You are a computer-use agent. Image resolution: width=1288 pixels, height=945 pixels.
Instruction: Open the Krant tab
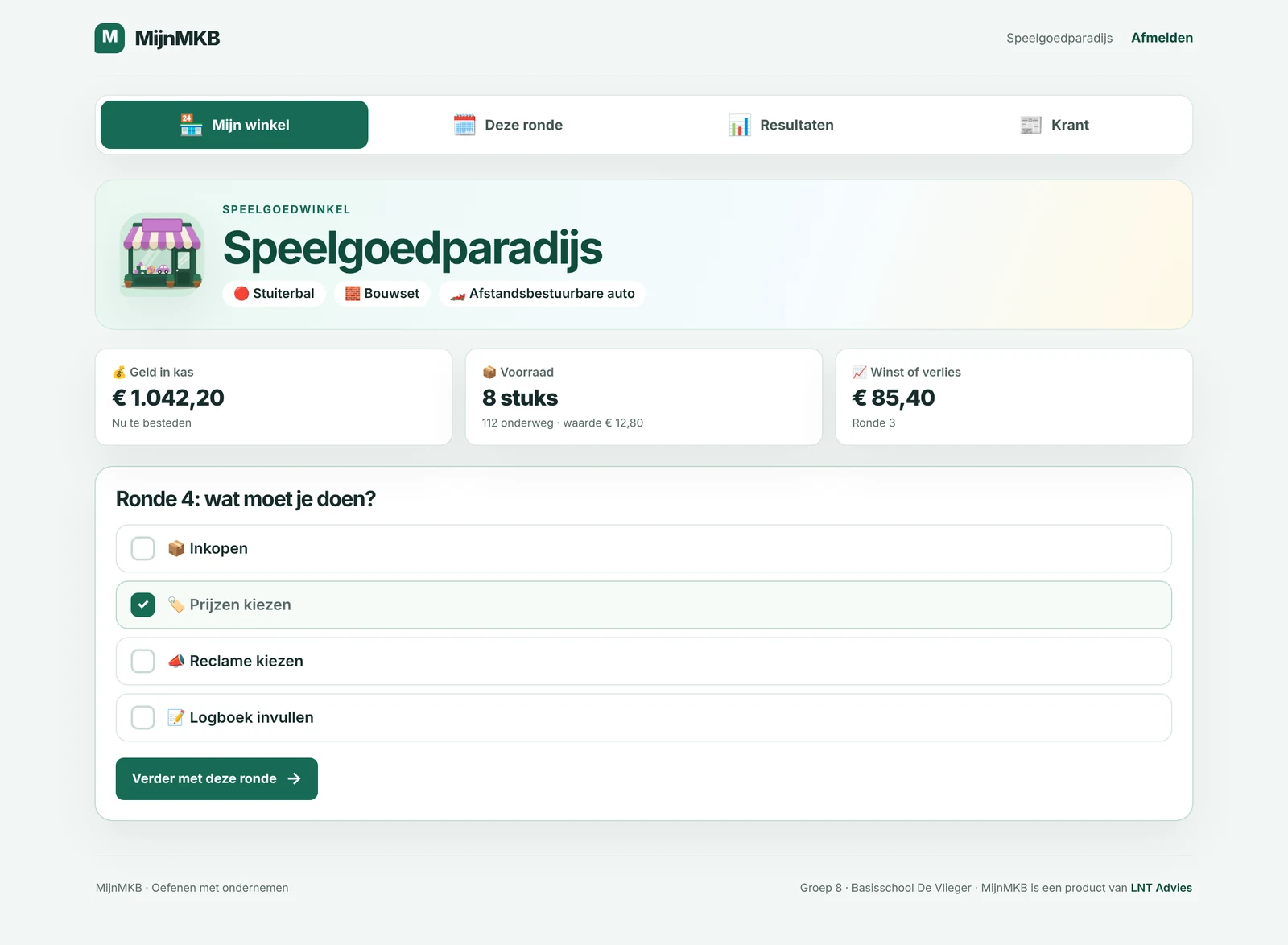coord(1054,125)
